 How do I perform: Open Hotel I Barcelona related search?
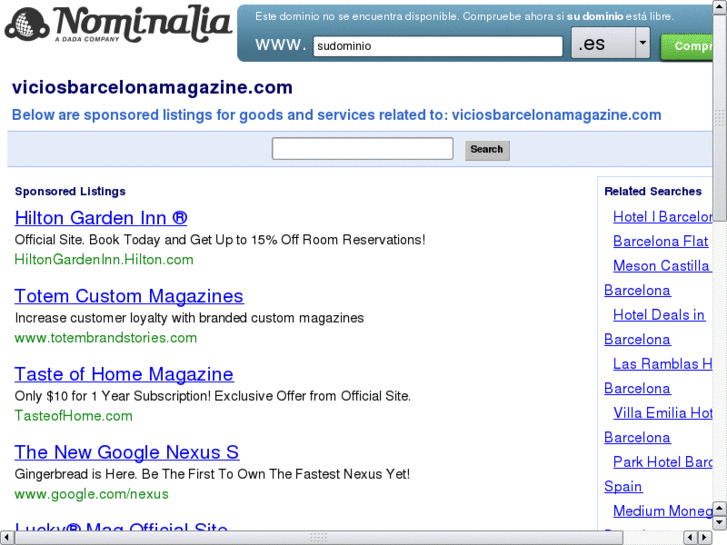pos(662,217)
